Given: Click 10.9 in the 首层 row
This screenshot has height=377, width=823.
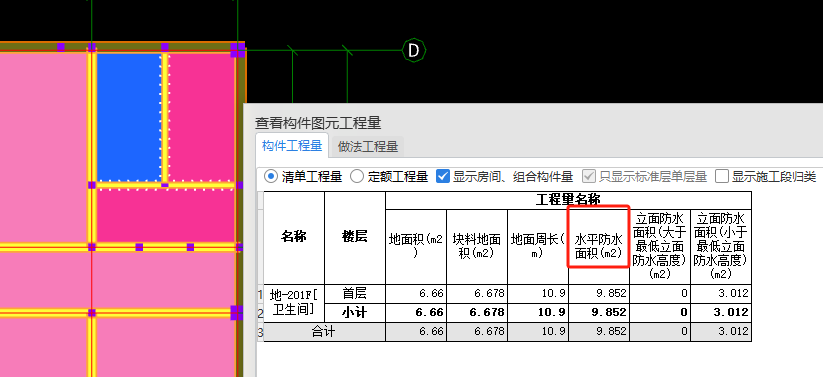Looking at the screenshot, I should tap(537, 294).
